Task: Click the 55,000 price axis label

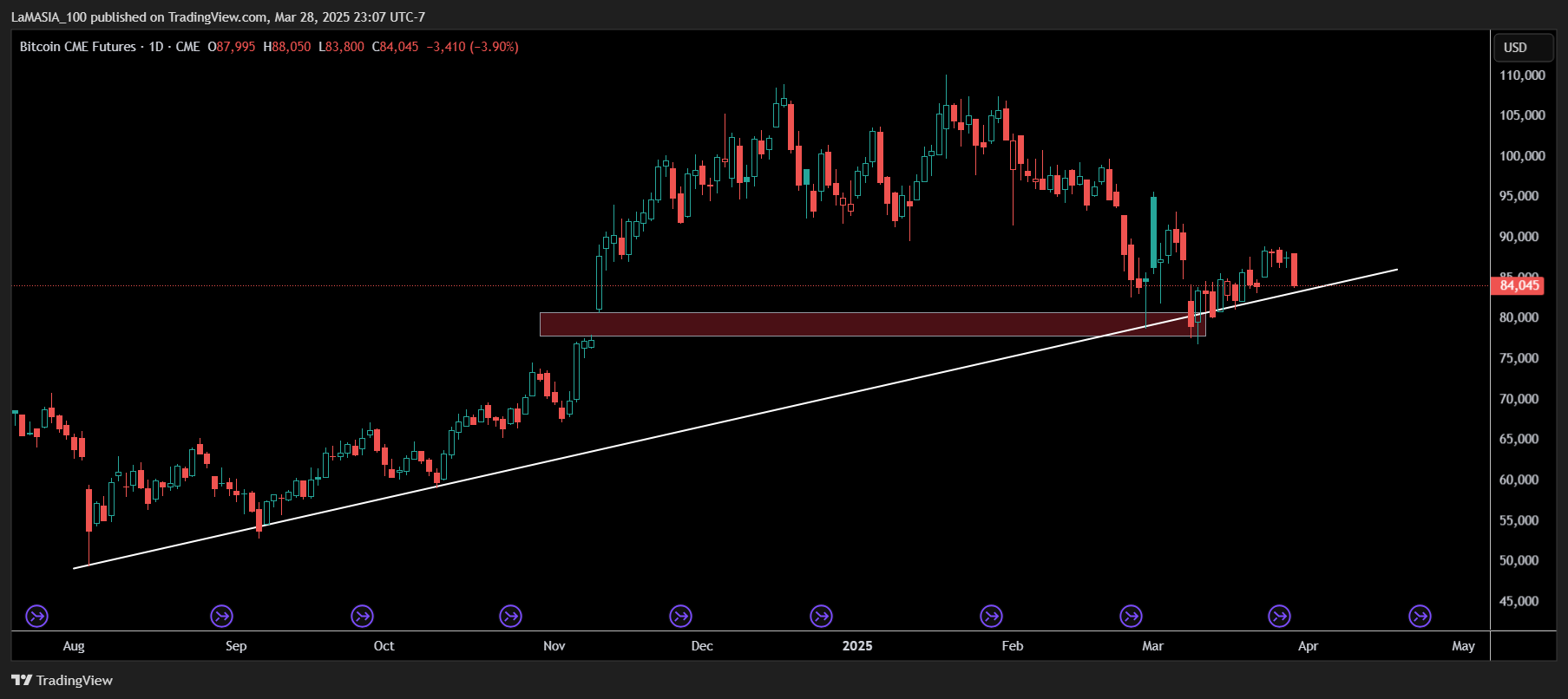Action: tap(1519, 520)
